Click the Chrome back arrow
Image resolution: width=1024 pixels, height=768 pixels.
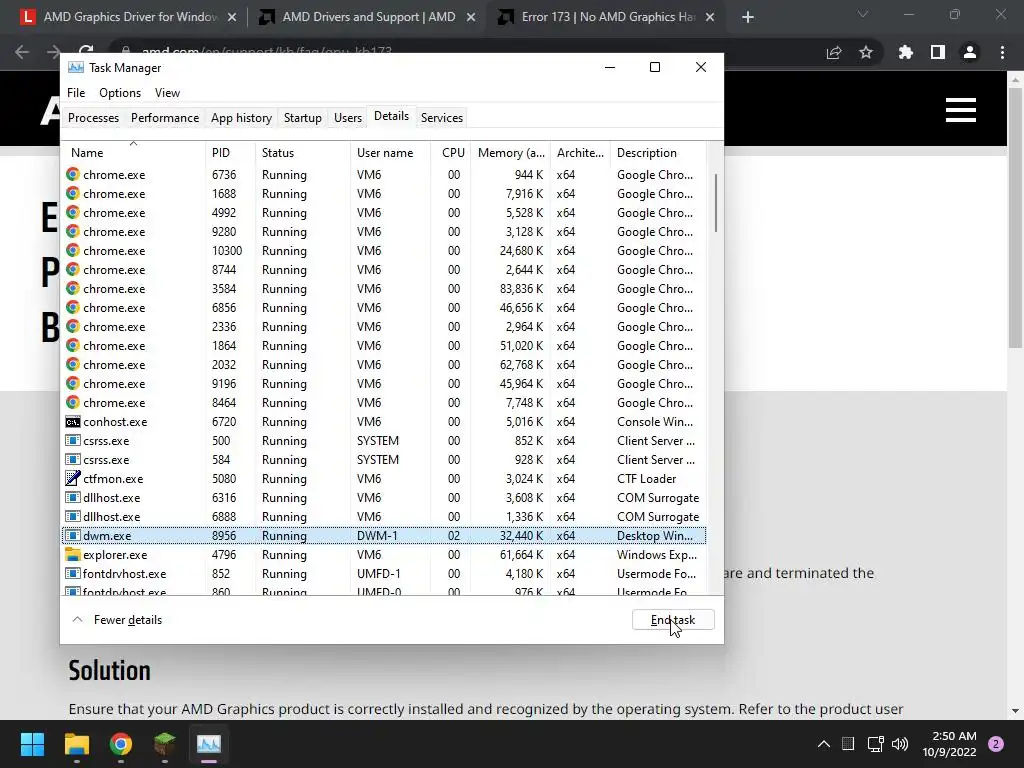22,52
